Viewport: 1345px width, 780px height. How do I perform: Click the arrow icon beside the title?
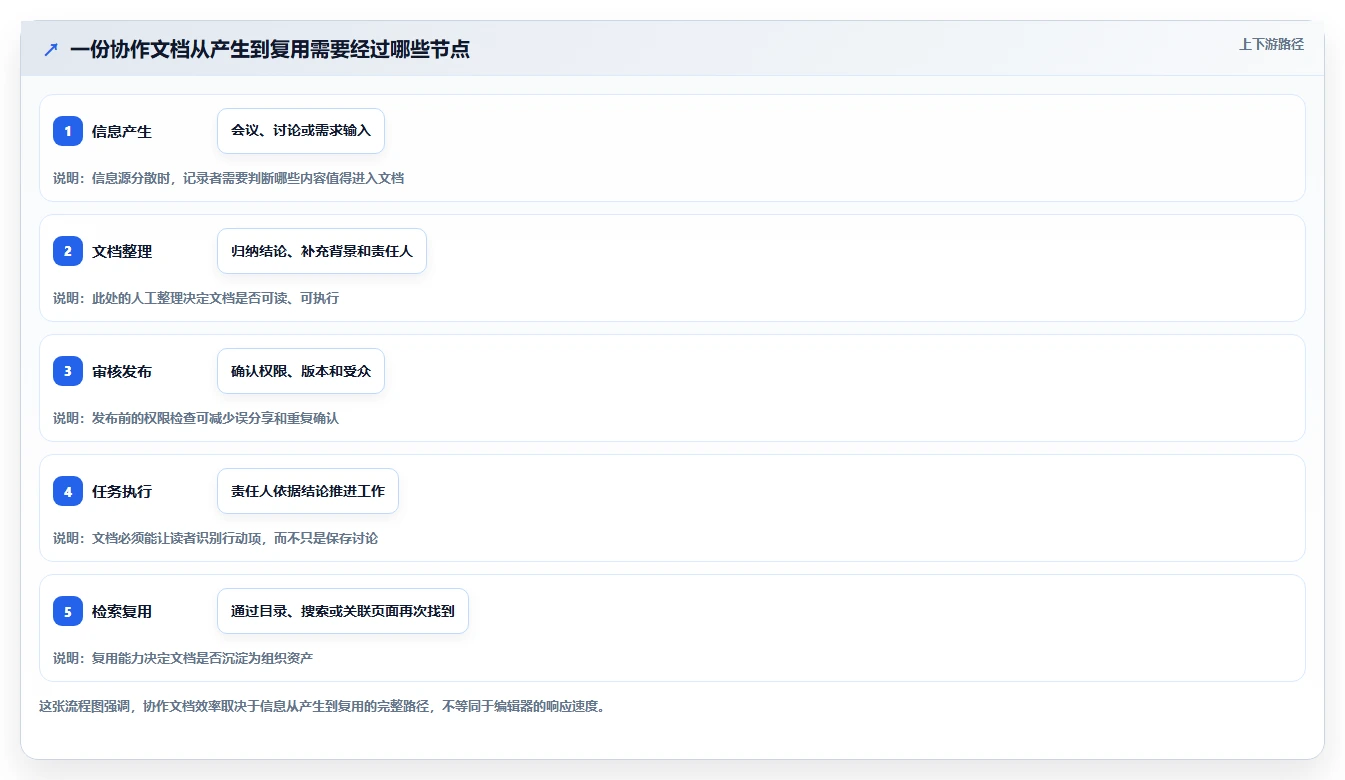tap(51, 49)
